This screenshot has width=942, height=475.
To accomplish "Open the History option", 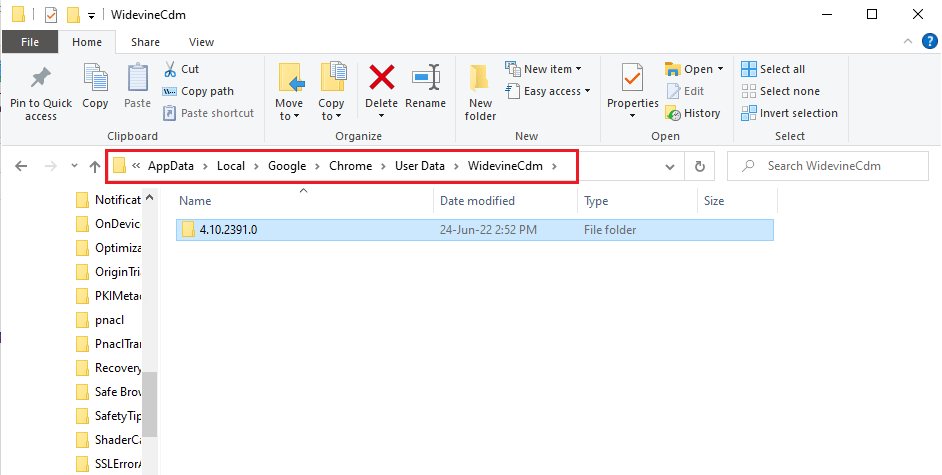I will 692,113.
